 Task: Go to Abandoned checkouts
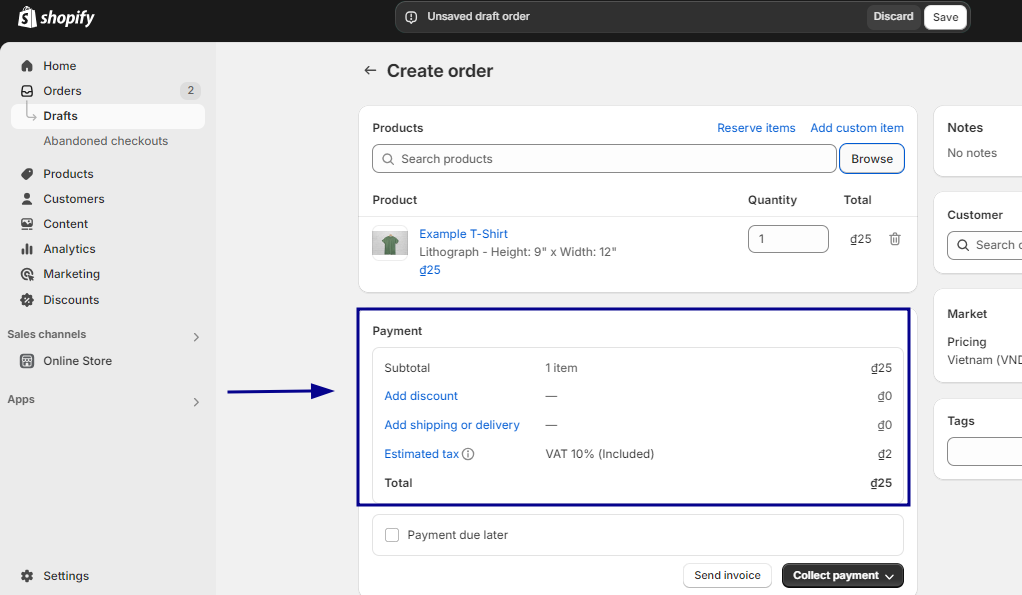[x=106, y=141]
